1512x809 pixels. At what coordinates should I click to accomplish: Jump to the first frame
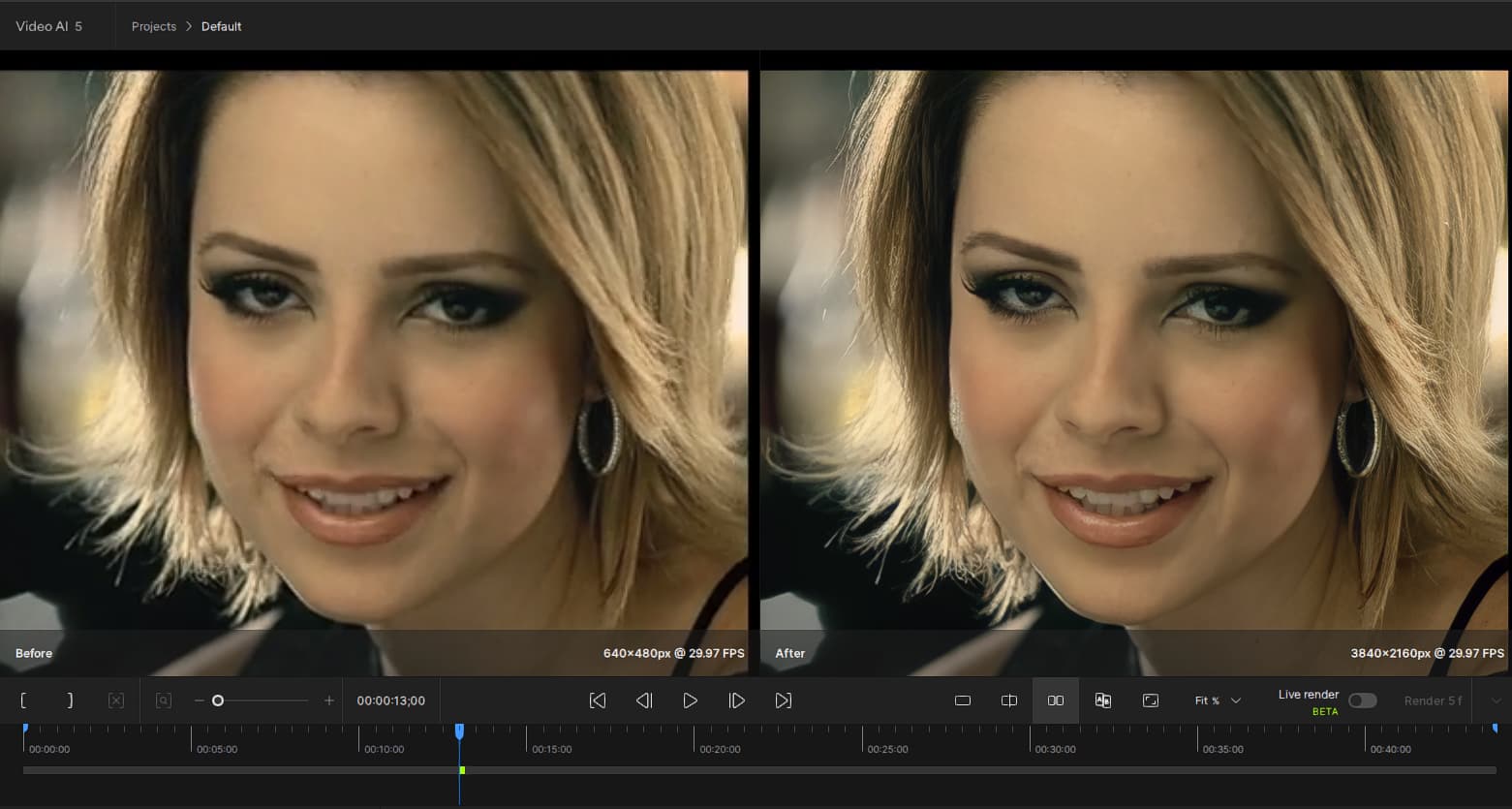click(x=598, y=700)
